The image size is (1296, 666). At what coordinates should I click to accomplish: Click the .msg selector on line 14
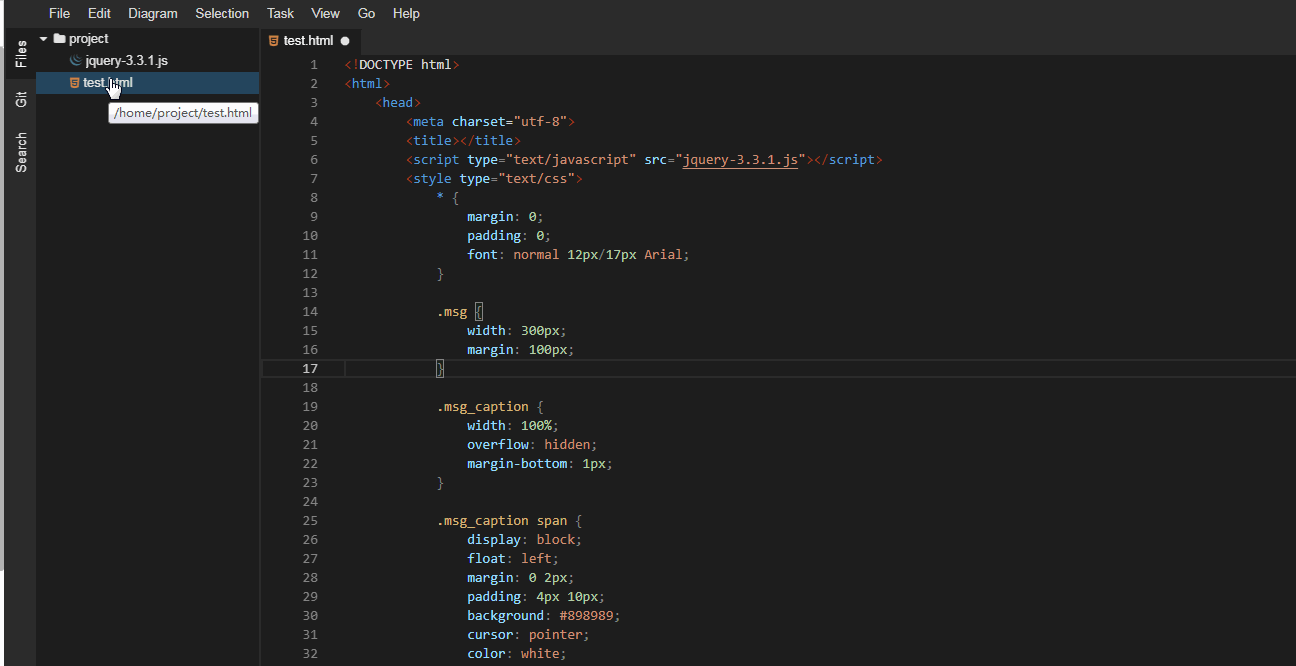click(x=452, y=312)
